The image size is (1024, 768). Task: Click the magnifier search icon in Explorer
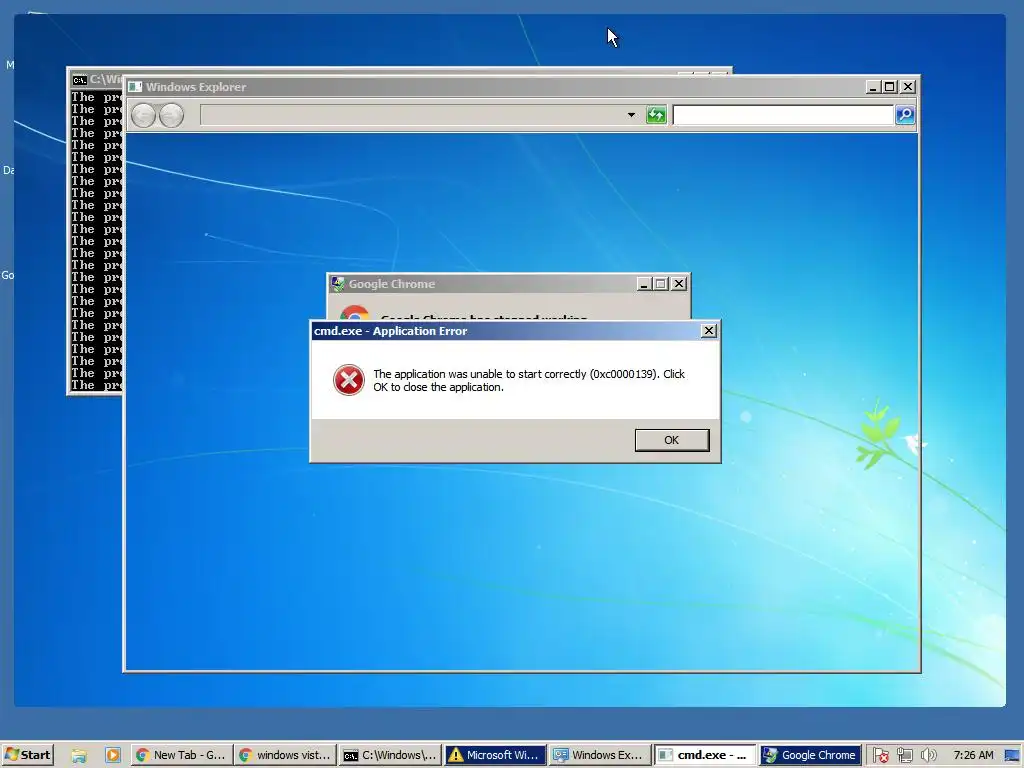[905, 115]
